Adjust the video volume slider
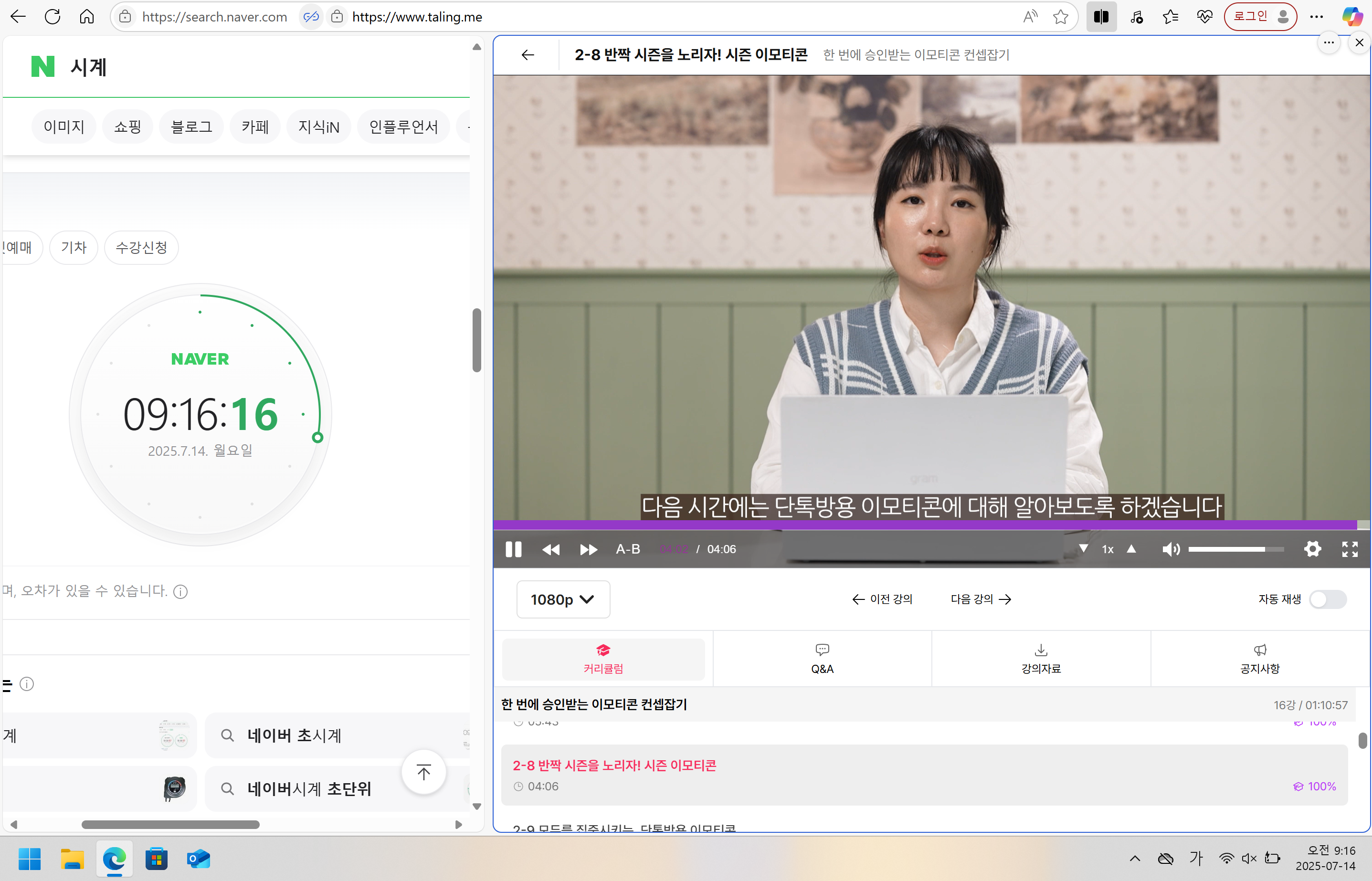This screenshot has width=1372, height=881. click(x=1236, y=549)
